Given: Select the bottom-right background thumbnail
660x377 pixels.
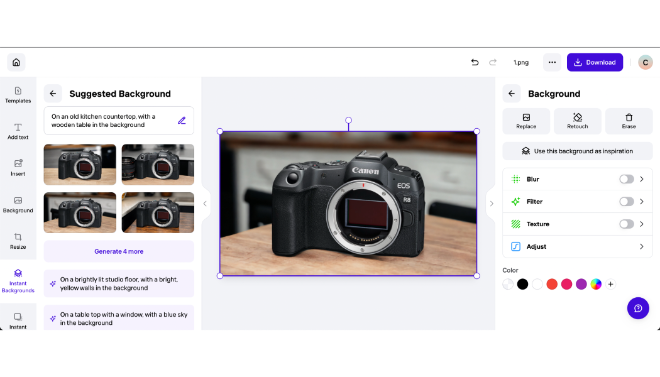Looking at the screenshot, I should (158, 212).
